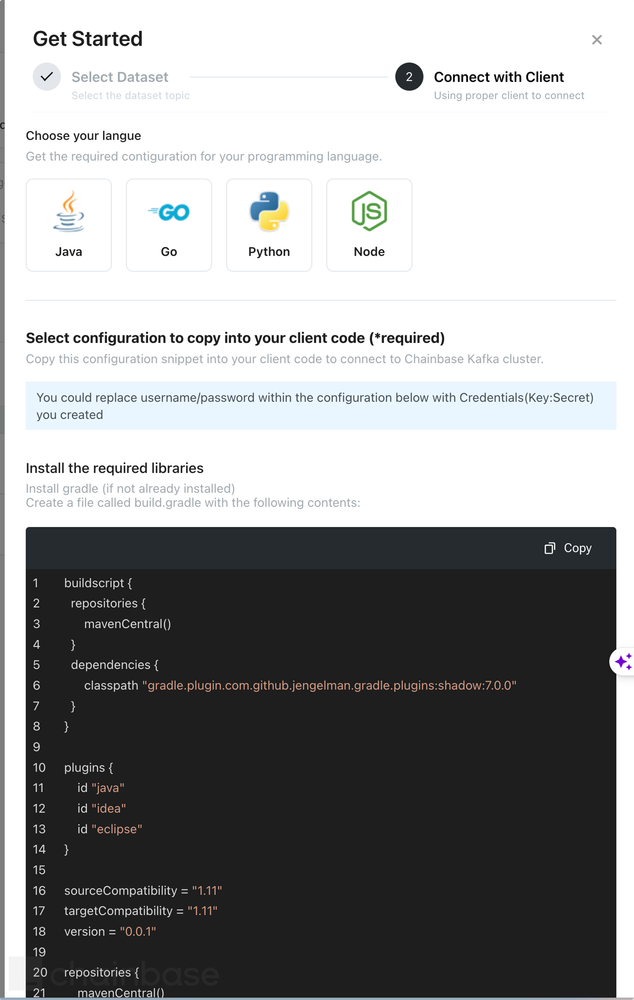Click the copy icon next to Copy label
This screenshot has width=634, height=1000.
[549, 548]
